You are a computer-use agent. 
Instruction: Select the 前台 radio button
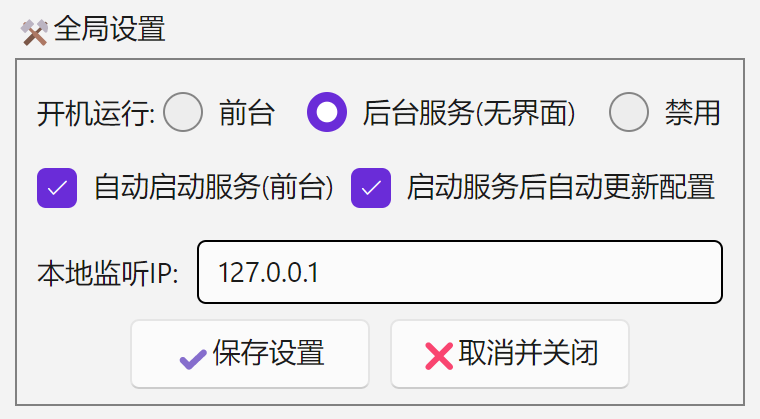click(x=183, y=113)
